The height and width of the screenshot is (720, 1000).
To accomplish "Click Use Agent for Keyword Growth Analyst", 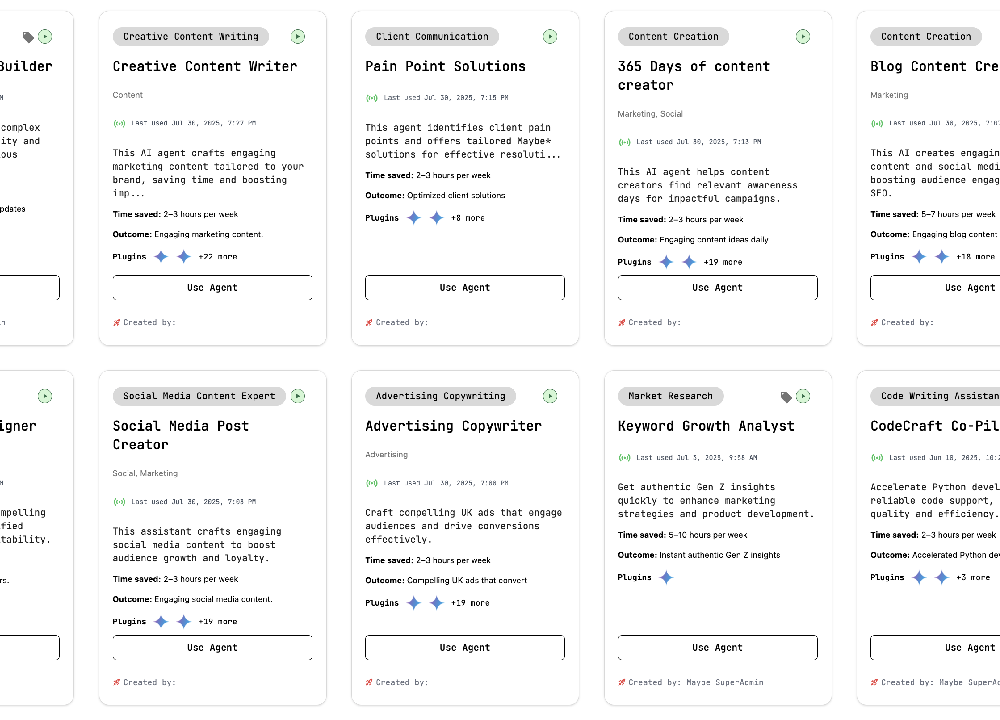I will tap(717, 647).
